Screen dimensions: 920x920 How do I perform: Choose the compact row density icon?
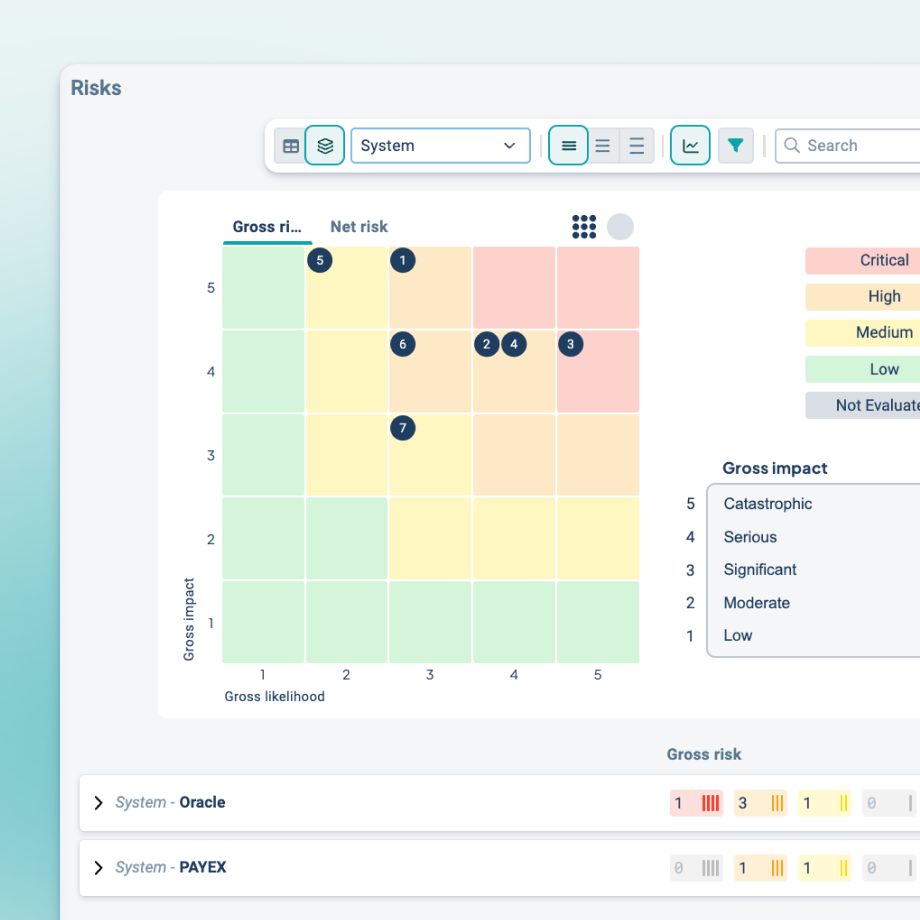[569, 146]
